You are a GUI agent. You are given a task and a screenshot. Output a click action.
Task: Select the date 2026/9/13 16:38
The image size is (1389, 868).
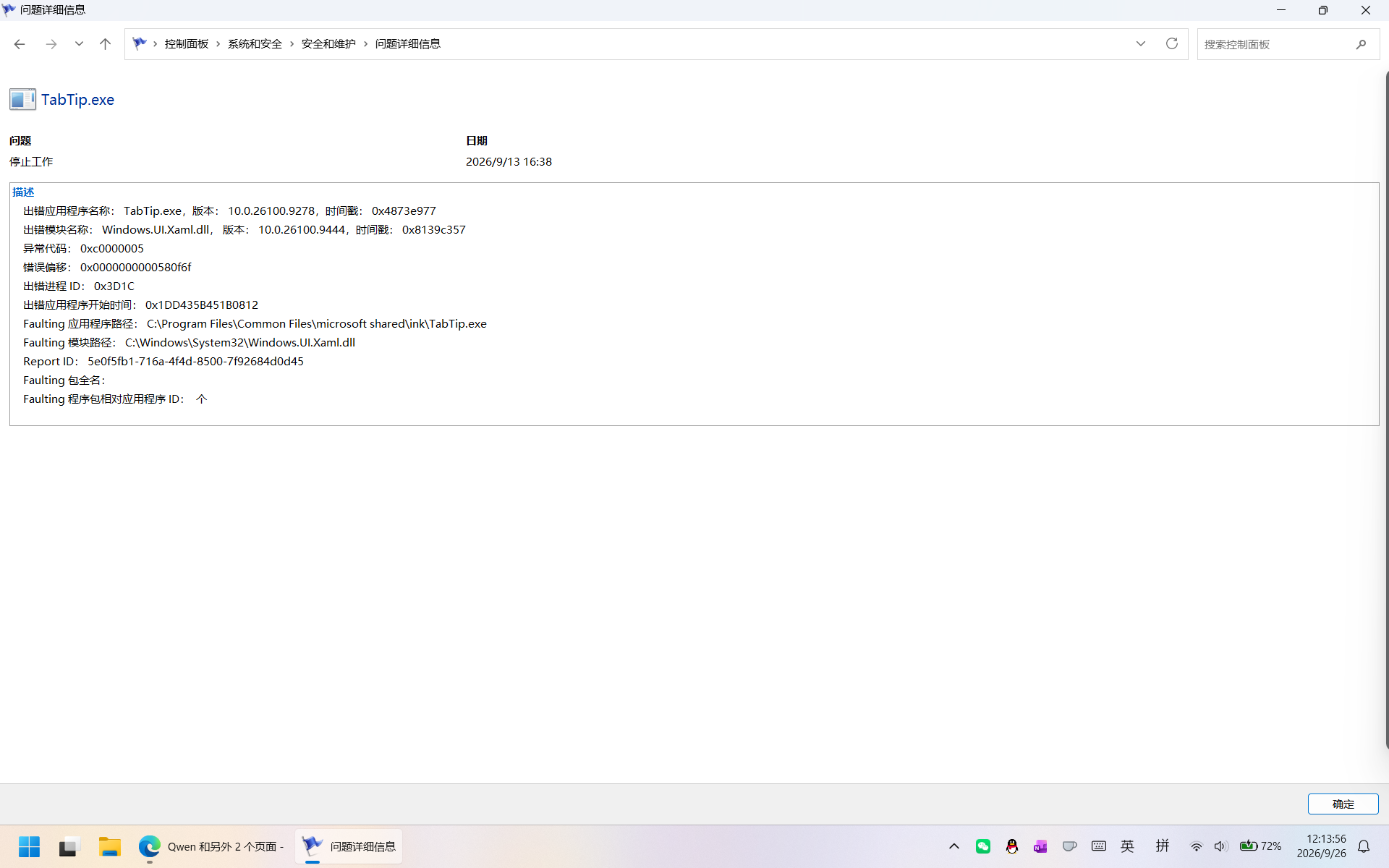[509, 161]
